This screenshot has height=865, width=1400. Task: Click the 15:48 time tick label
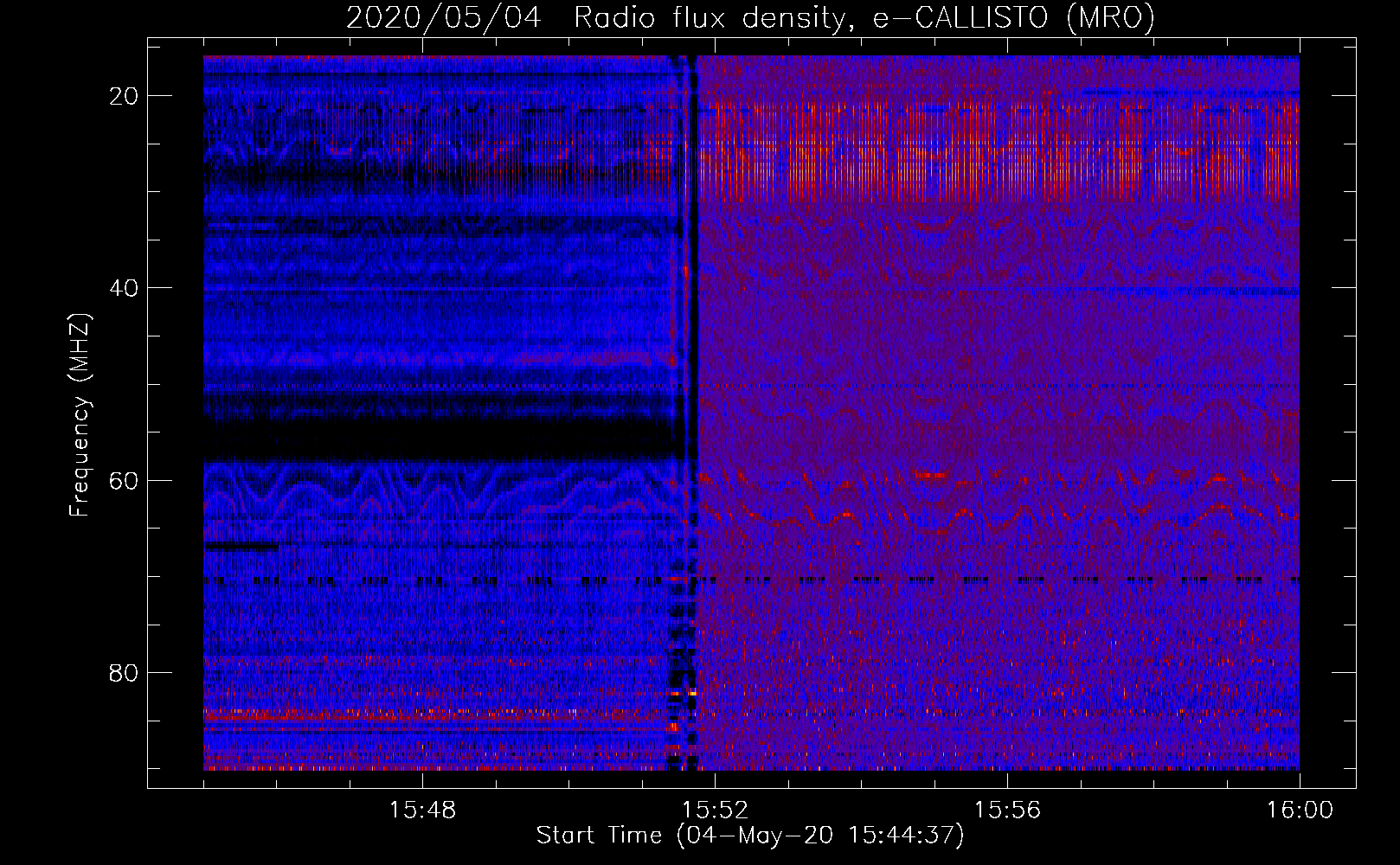(x=422, y=811)
